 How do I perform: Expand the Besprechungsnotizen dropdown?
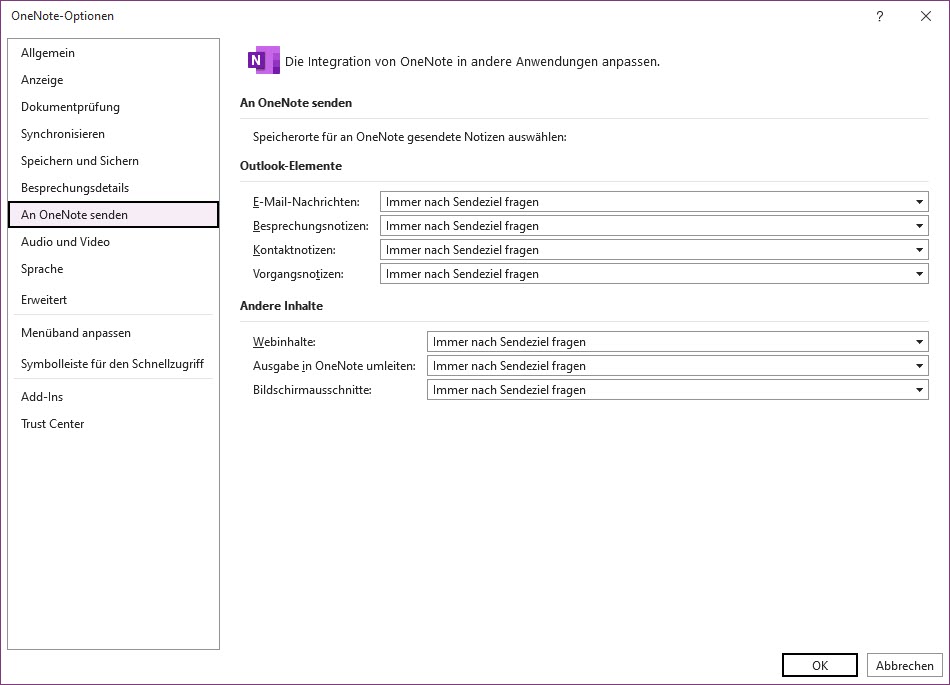point(654,226)
